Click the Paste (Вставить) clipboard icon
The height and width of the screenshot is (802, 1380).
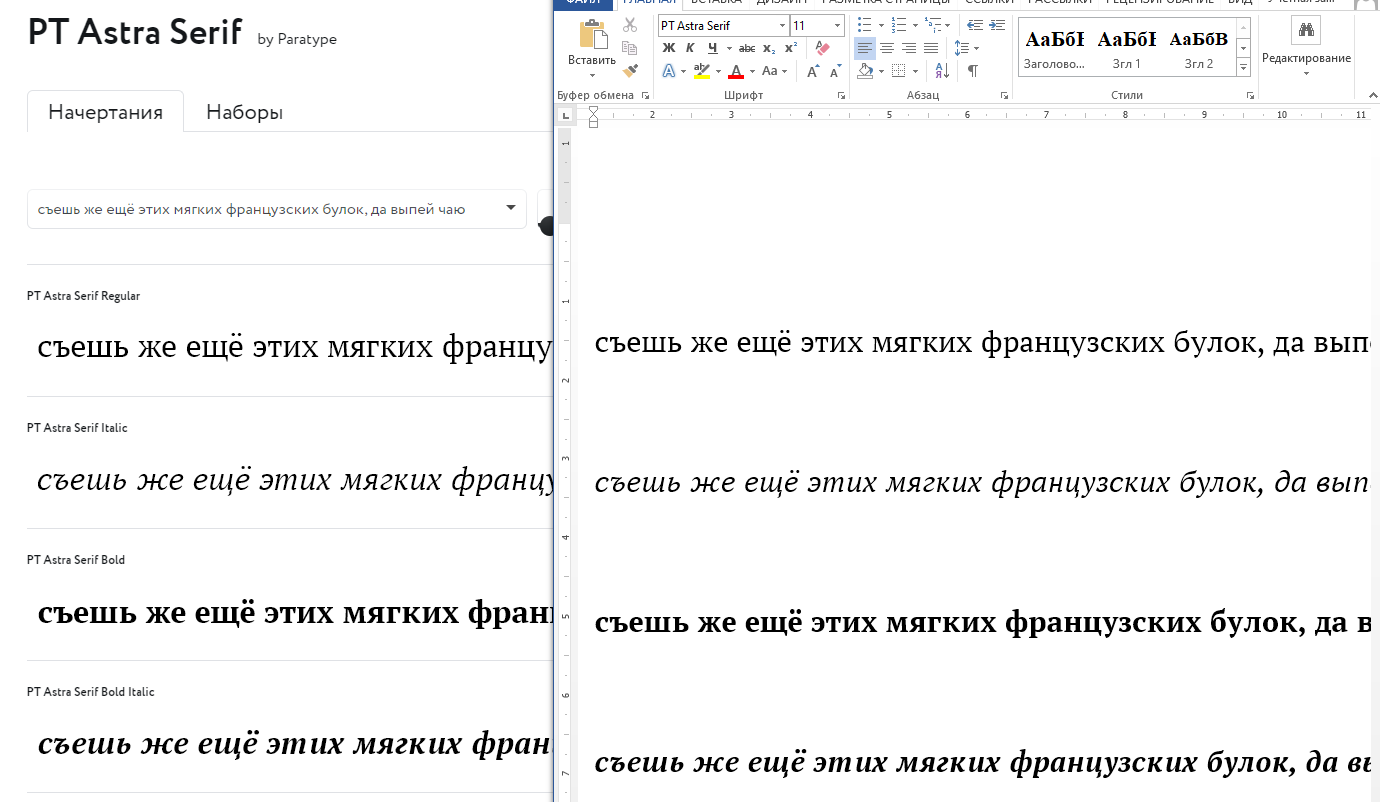592,35
